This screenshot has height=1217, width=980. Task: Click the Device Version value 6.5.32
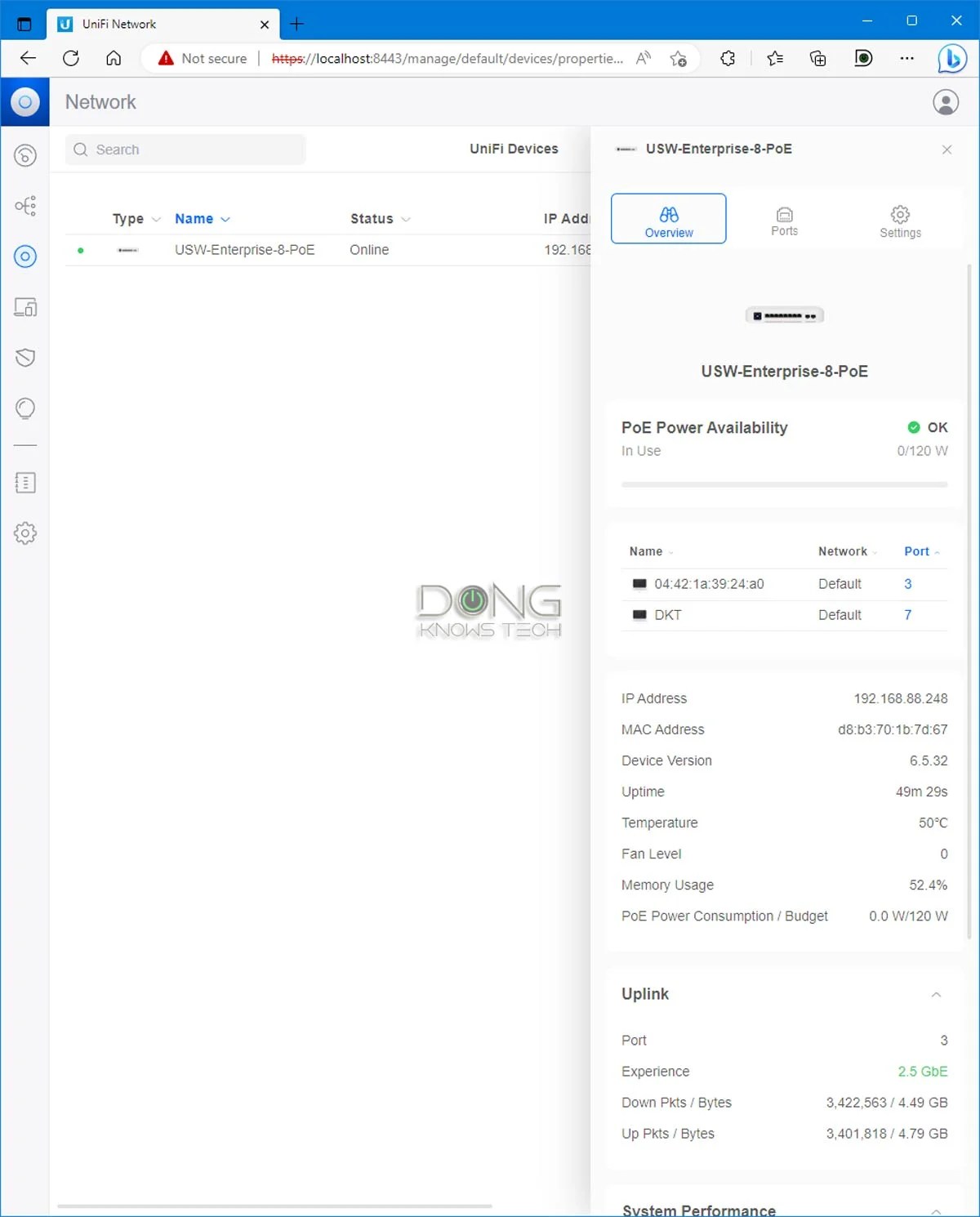929,760
